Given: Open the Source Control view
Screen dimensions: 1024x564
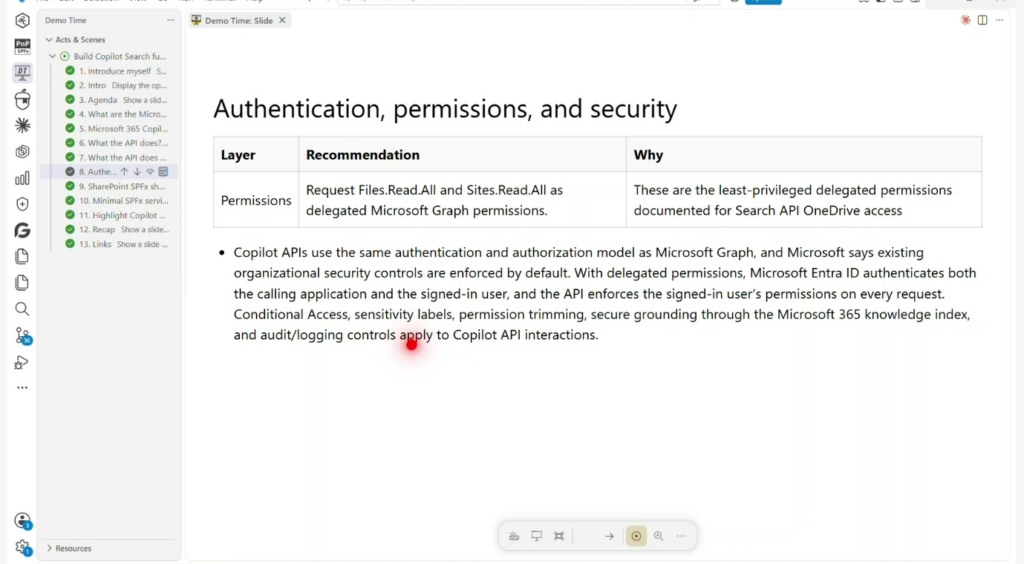Looking at the screenshot, I should [23, 336].
